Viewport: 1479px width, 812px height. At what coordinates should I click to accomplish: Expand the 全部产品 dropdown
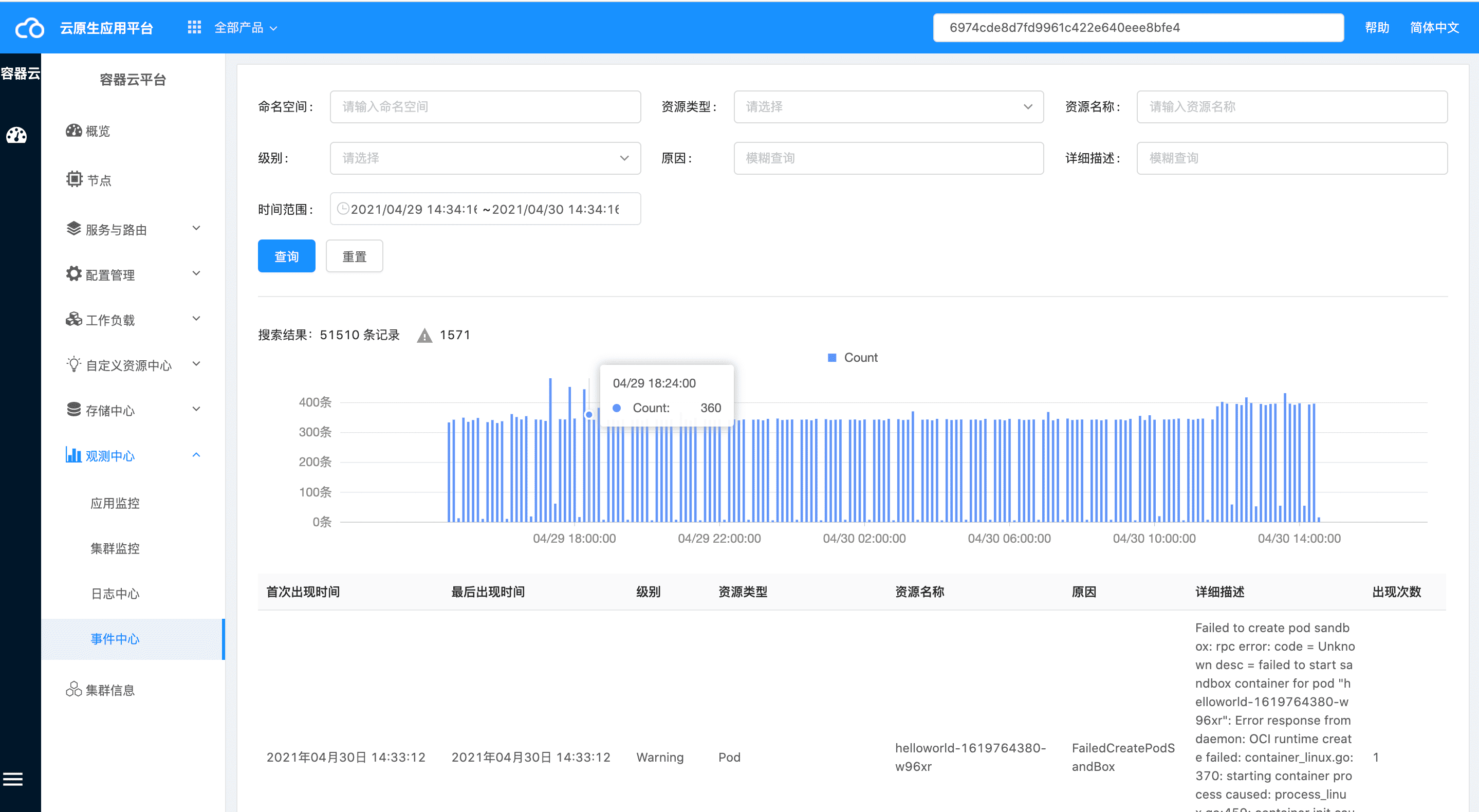(x=246, y=28)
